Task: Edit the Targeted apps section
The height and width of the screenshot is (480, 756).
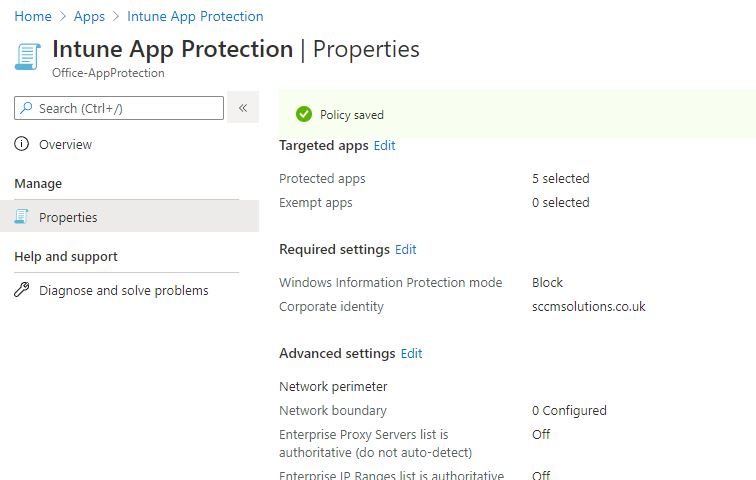Action: [384, 145]
